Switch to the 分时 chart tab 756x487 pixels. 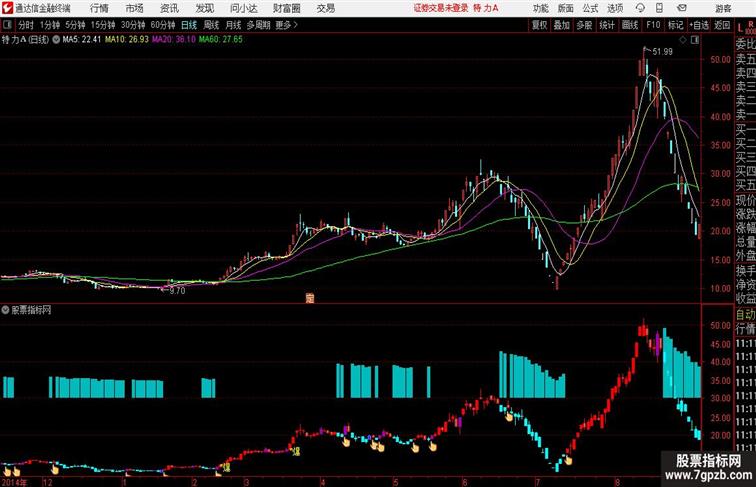(26, 25)
